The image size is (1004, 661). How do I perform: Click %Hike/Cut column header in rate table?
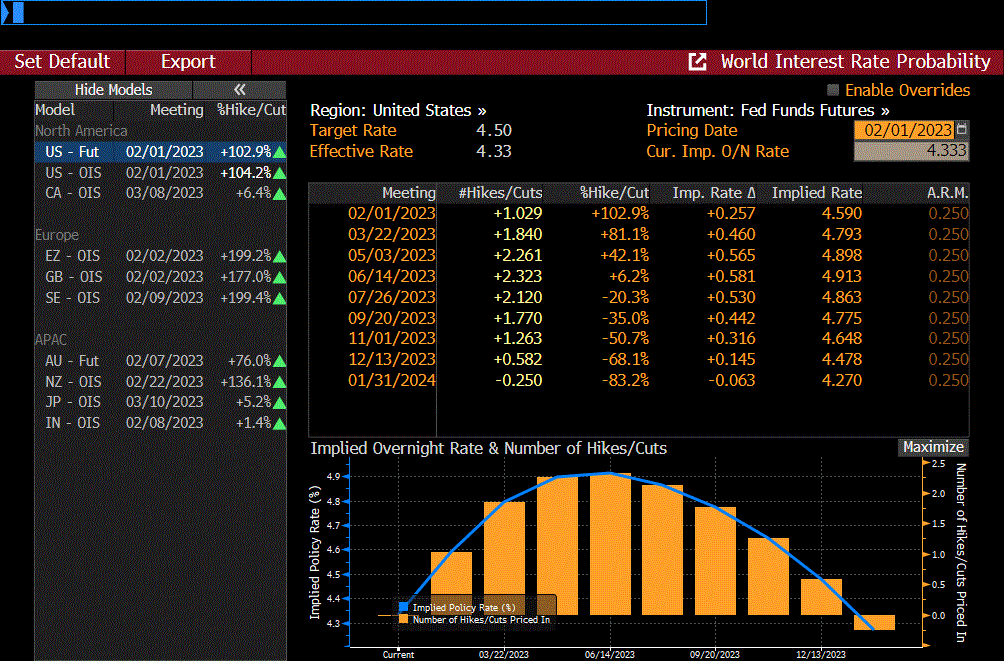point(614,193)
